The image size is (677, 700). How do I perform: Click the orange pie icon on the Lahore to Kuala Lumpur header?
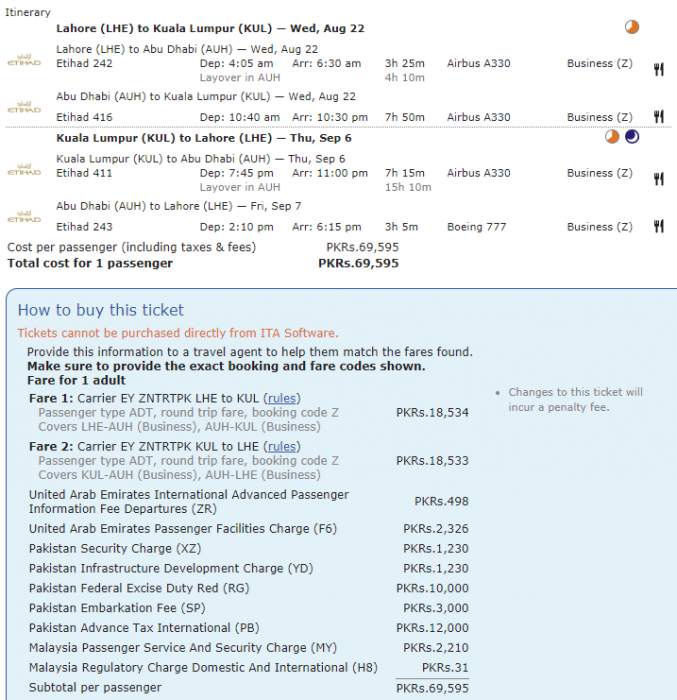tap(631, 28)
